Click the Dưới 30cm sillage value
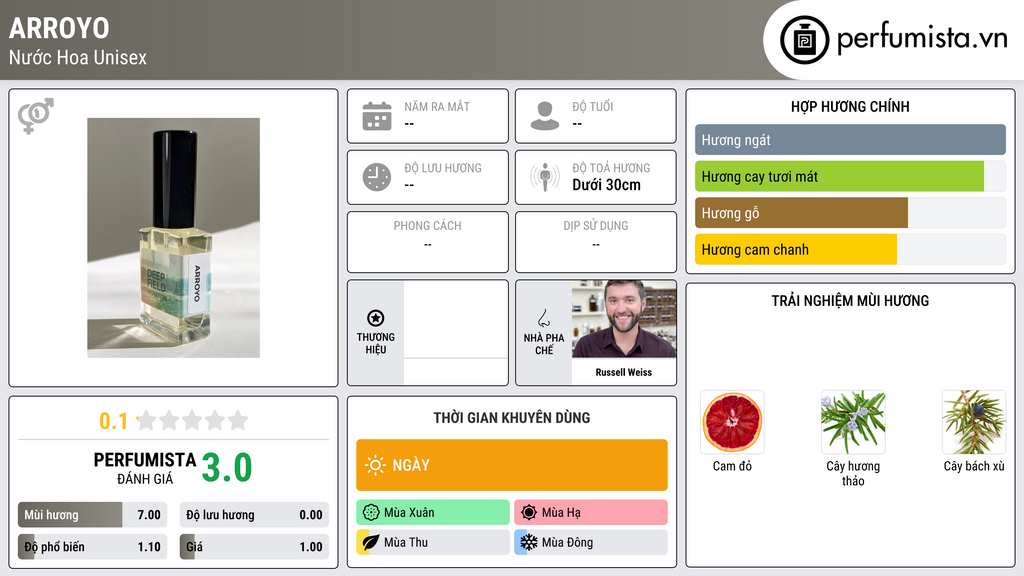The width and height of the screenshot is (1024, 576). click(x=607, y=185)
